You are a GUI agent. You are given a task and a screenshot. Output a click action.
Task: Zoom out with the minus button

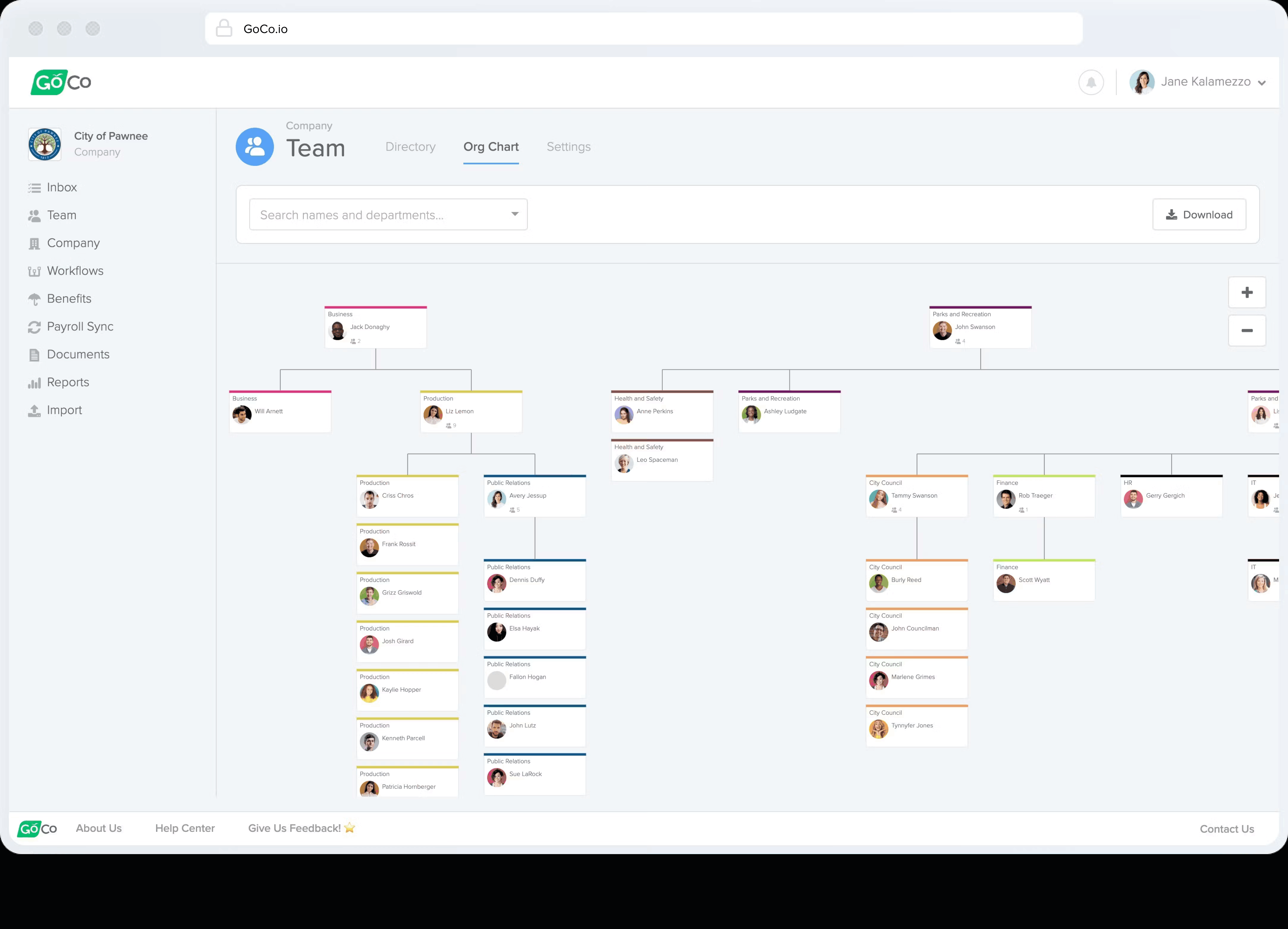coord(1247,330)
